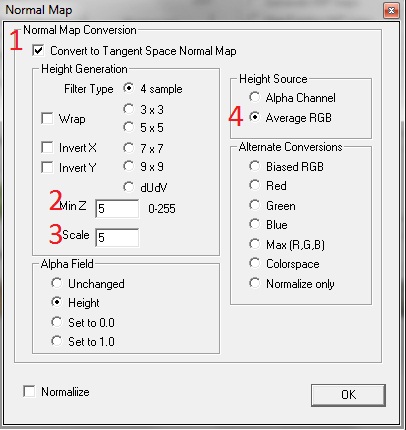Set Alpha Field to Height
406x430 pixels.
point(56,302)
